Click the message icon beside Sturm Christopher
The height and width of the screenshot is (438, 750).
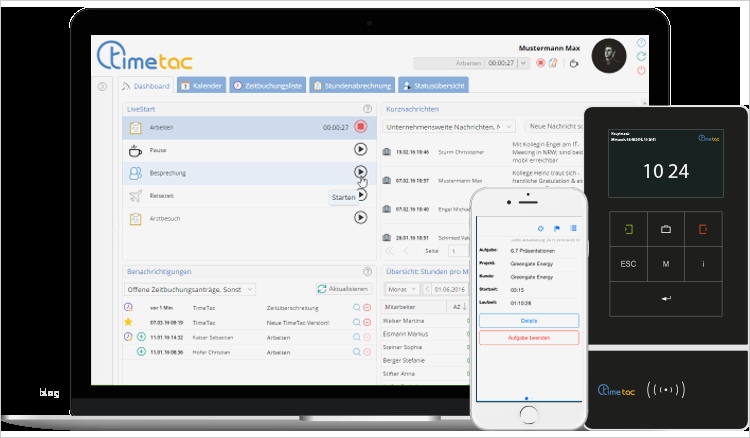tap(386, 152)
